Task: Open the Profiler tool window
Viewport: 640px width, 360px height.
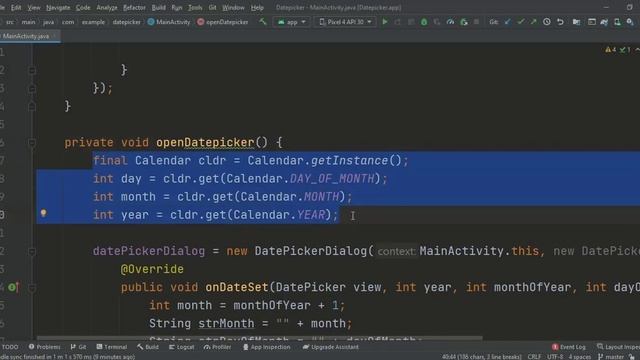Action: point(218,347)
